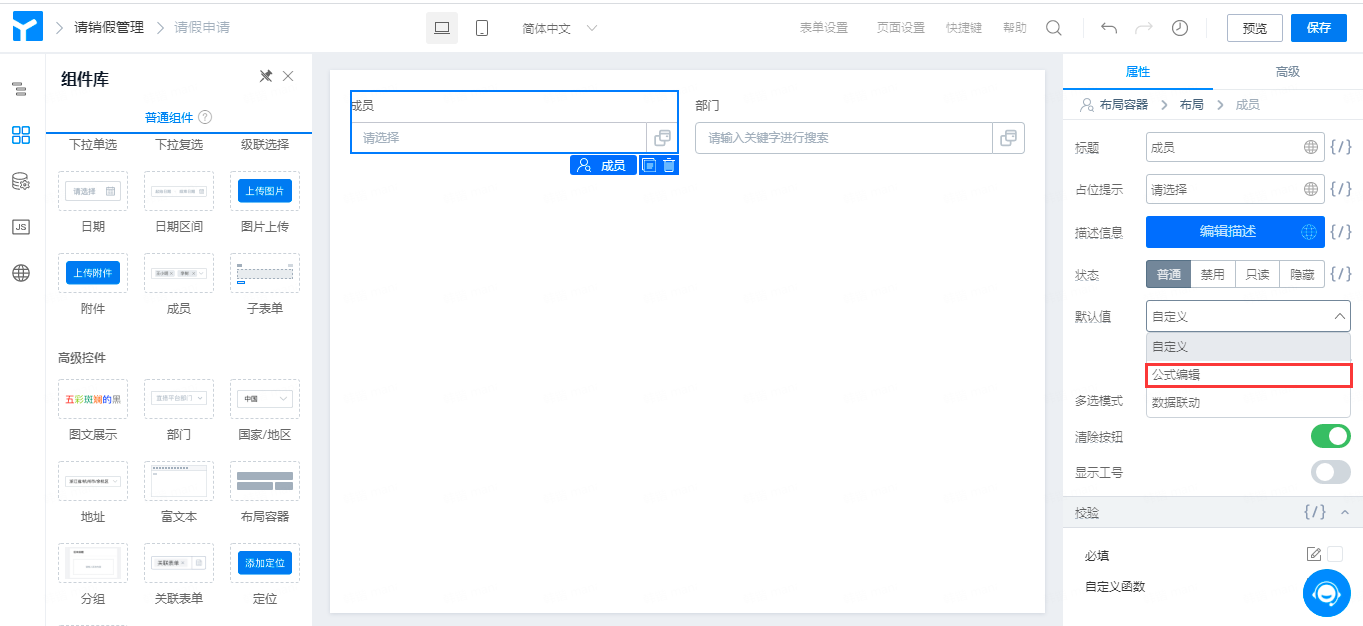Open the search magnifier icon
1363x626 pixels.
click(1054, 28)
